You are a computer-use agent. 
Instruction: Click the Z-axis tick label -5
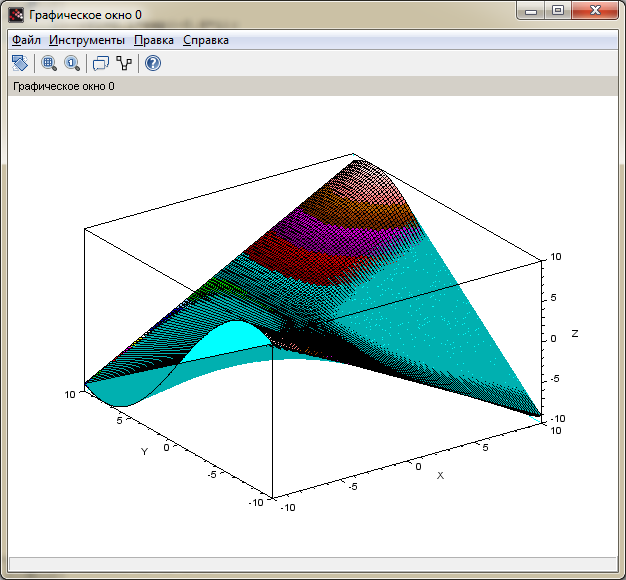pyautogui.click(x=555, y=378)
